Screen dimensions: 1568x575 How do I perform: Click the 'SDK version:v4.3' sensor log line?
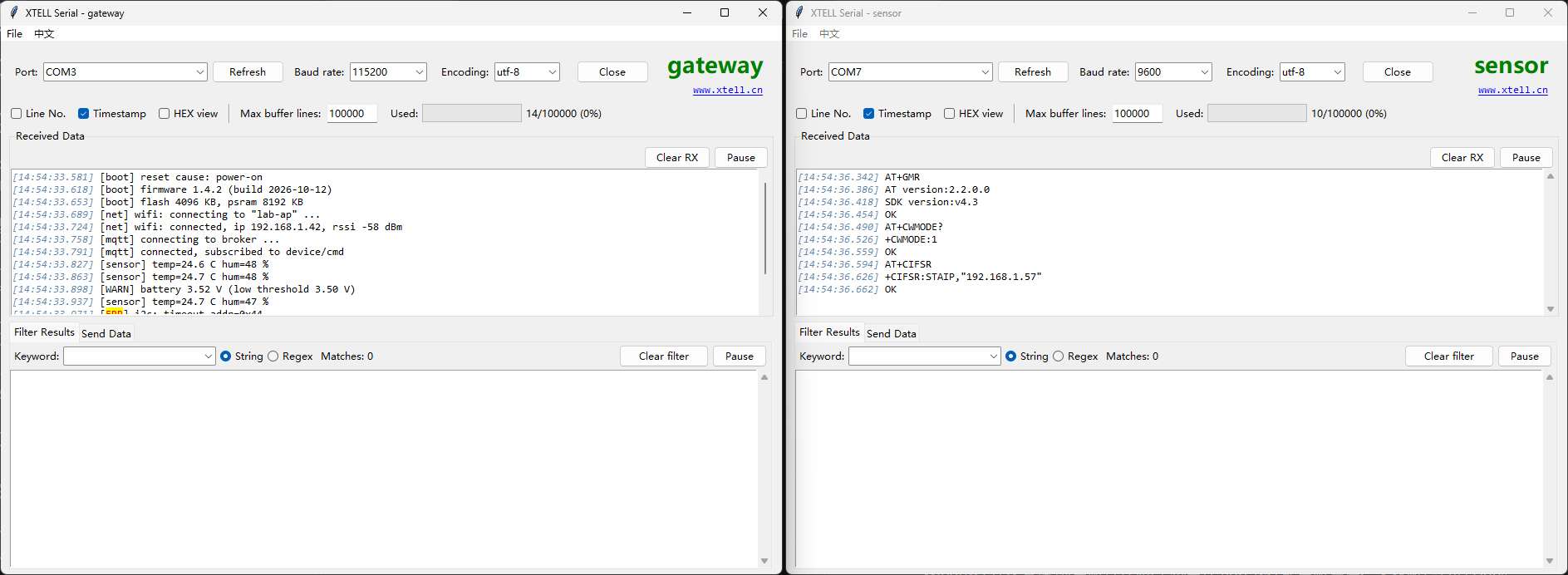(x=887, y=202)
